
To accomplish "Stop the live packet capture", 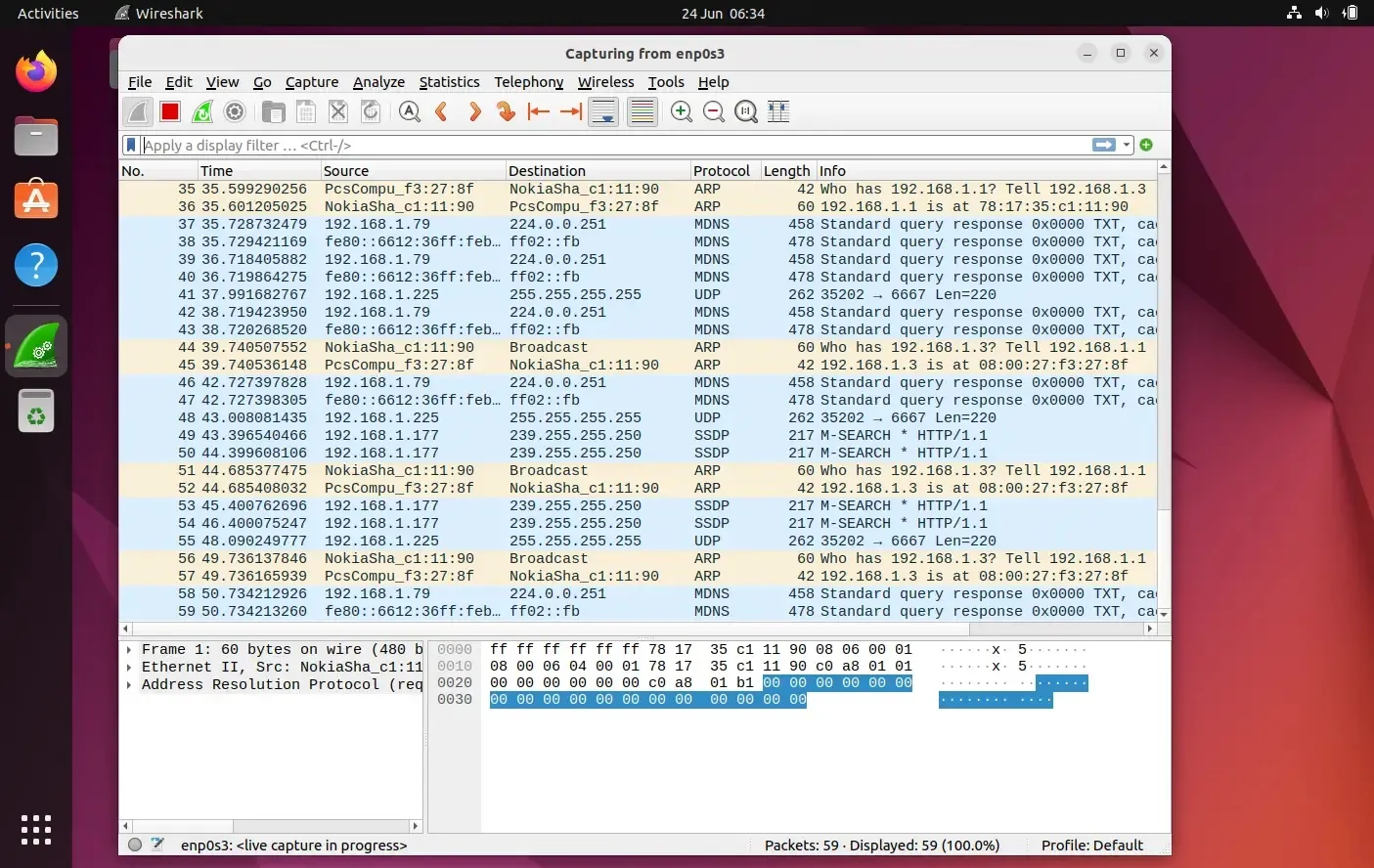I will [168, 111].
